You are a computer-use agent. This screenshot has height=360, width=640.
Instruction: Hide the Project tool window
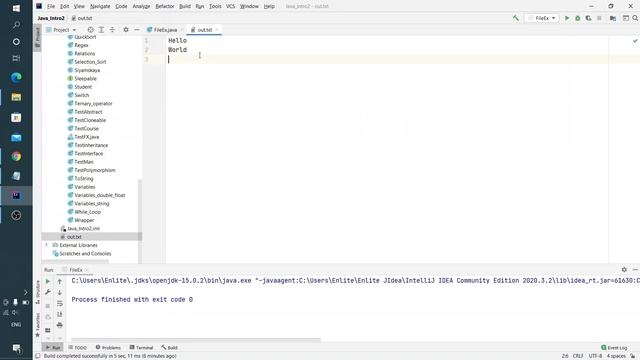click(137, 30)
